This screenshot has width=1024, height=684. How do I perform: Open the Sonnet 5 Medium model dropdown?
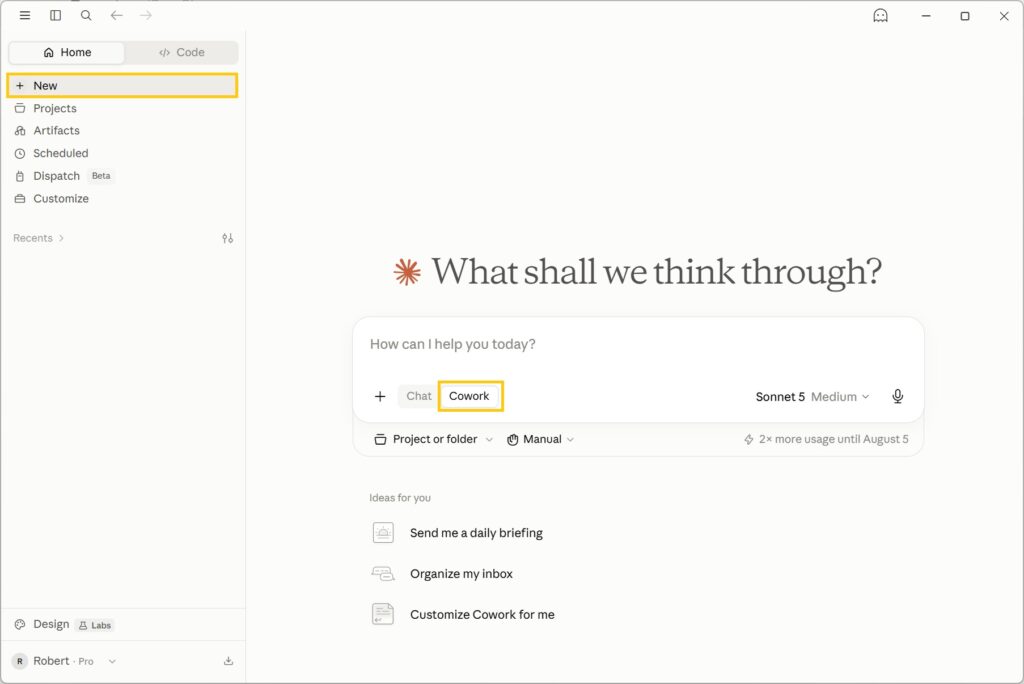click(x=812, y=397)
